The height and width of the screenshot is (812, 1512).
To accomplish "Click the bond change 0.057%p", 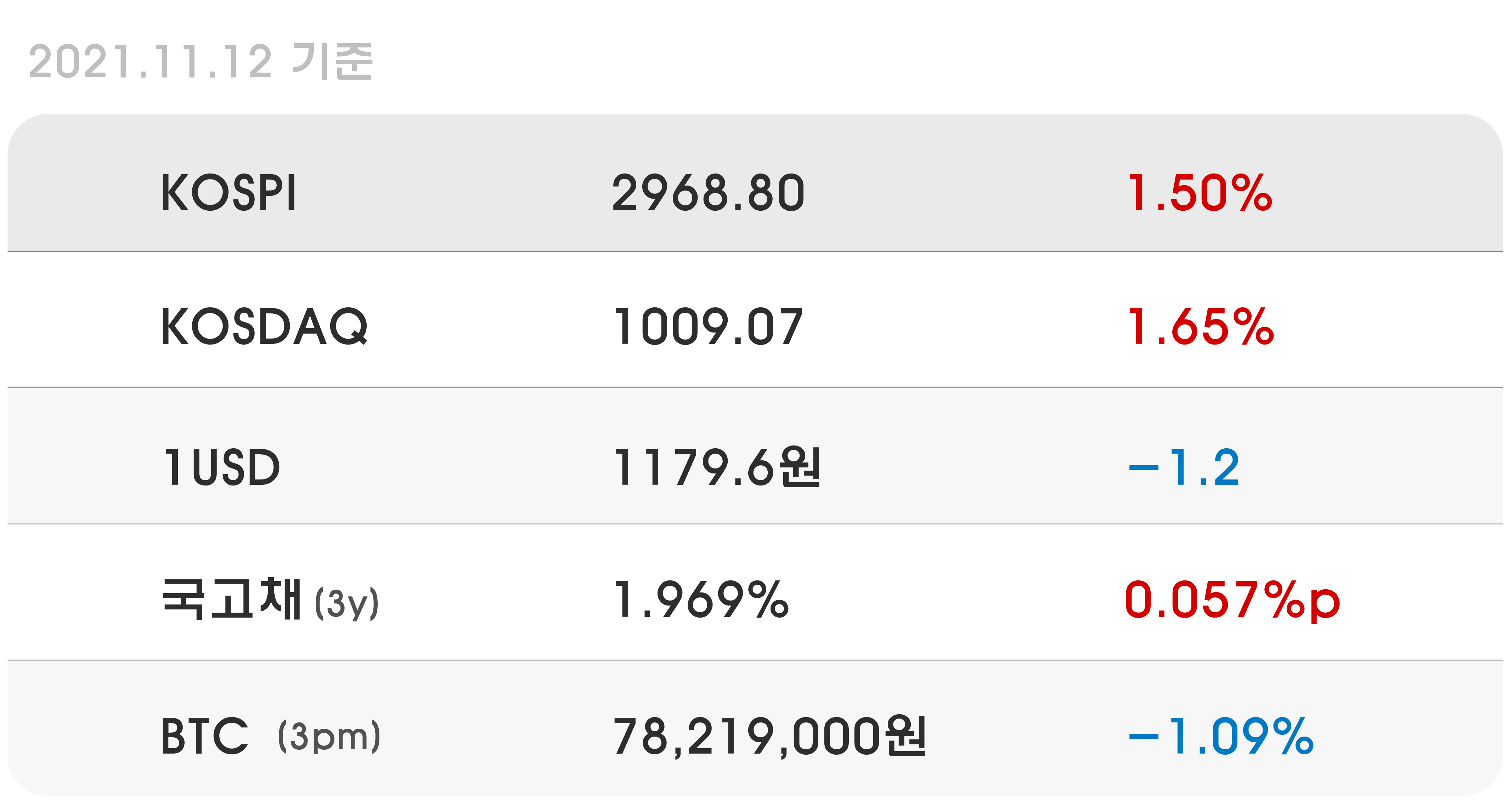I will [x=1232, y=601].
